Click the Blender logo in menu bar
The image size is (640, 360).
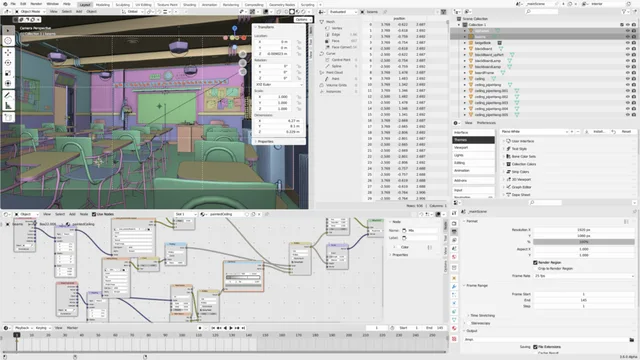(4, 4)
